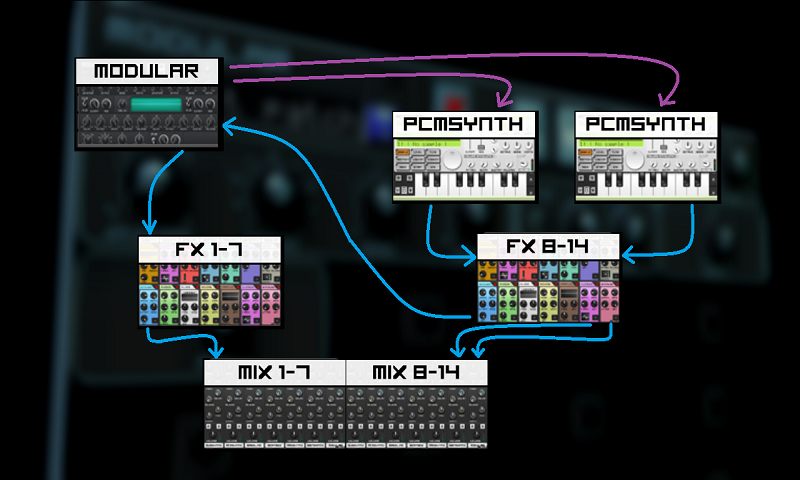Select the MIX 8-14 mixer label

(x=416, y=373)
